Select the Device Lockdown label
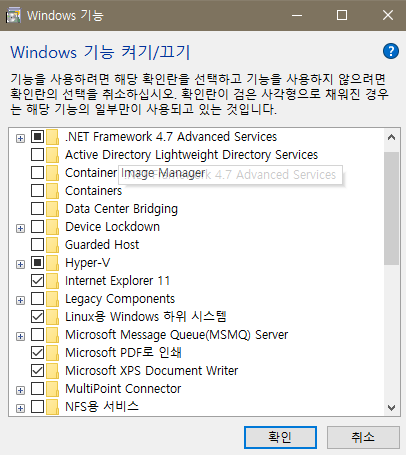This screenshot has width=406, height=455. [x=112, y=227]
